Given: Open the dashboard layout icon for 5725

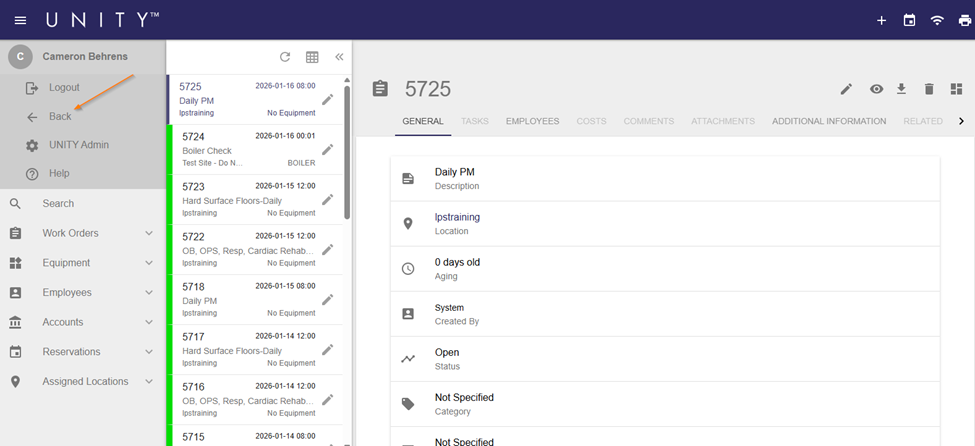Looking at the screenshot, I should pyautogui.click(x=956, y=89).
